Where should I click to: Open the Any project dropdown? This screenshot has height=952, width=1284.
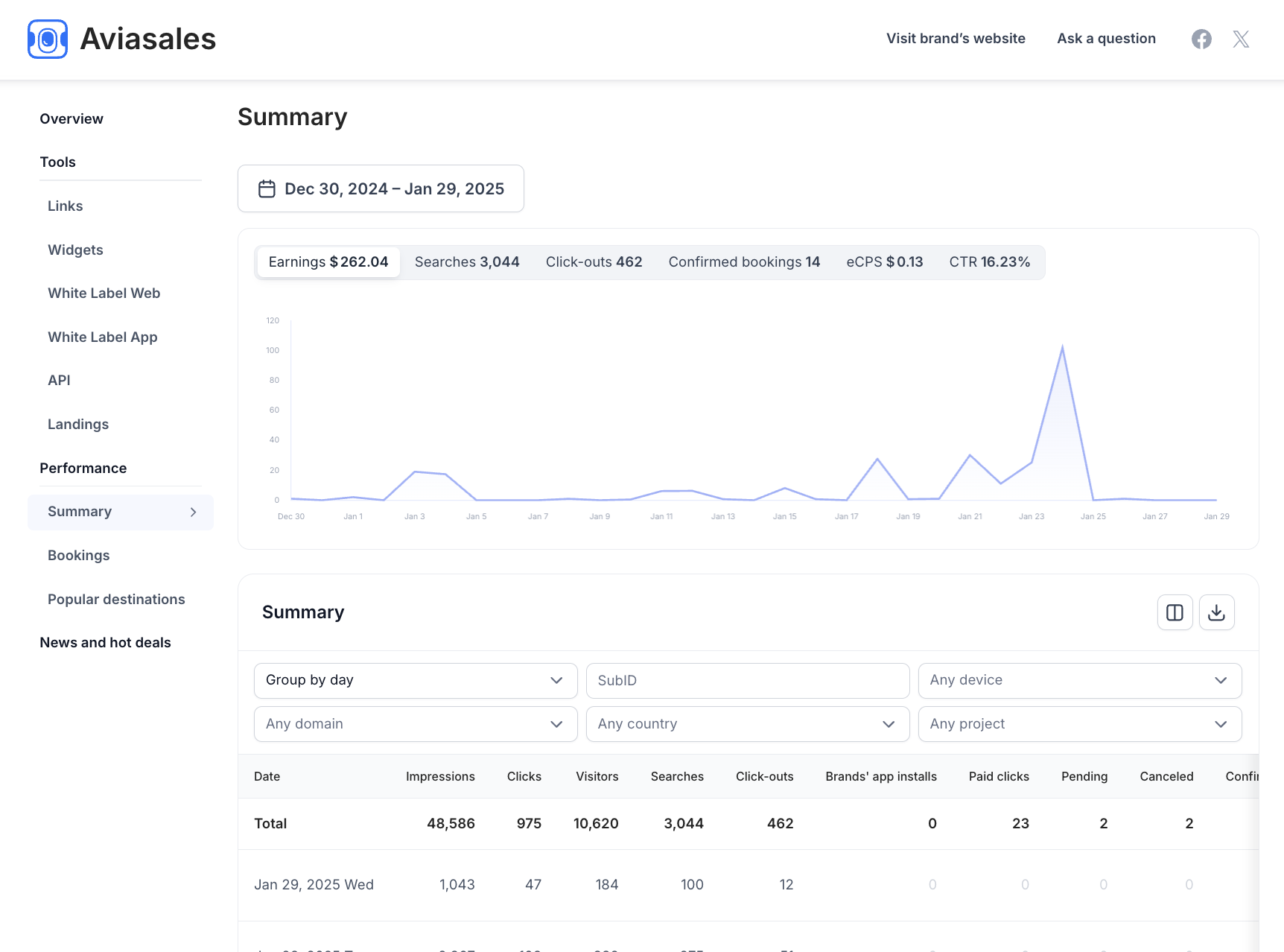(x=1080, y=724)
